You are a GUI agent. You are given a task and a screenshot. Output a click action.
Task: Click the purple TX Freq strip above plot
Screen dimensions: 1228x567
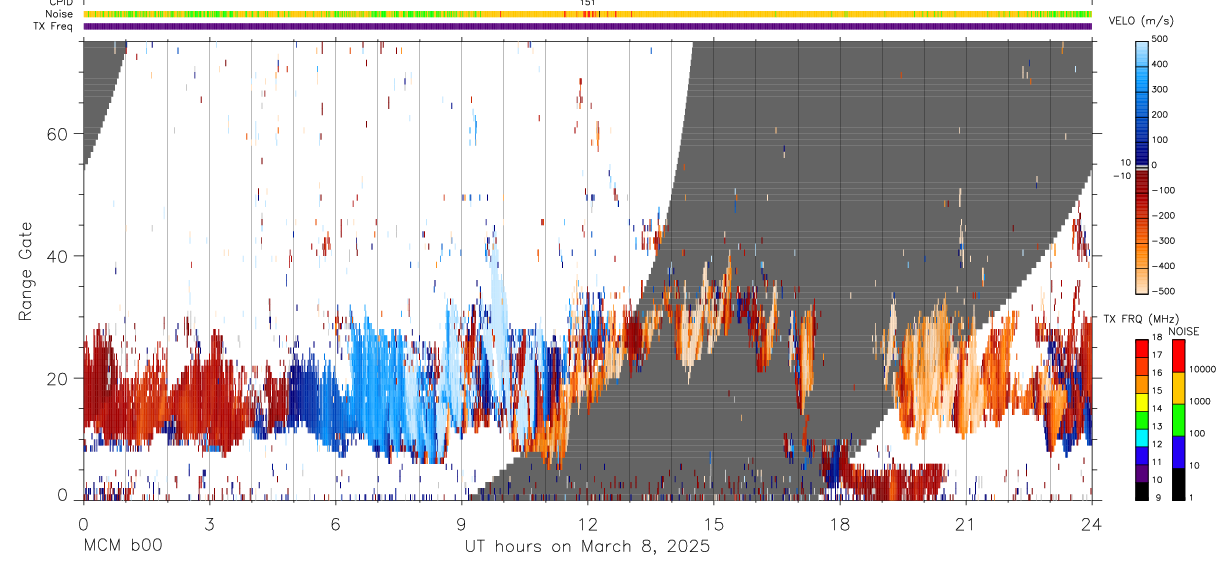tap(587, 26)
